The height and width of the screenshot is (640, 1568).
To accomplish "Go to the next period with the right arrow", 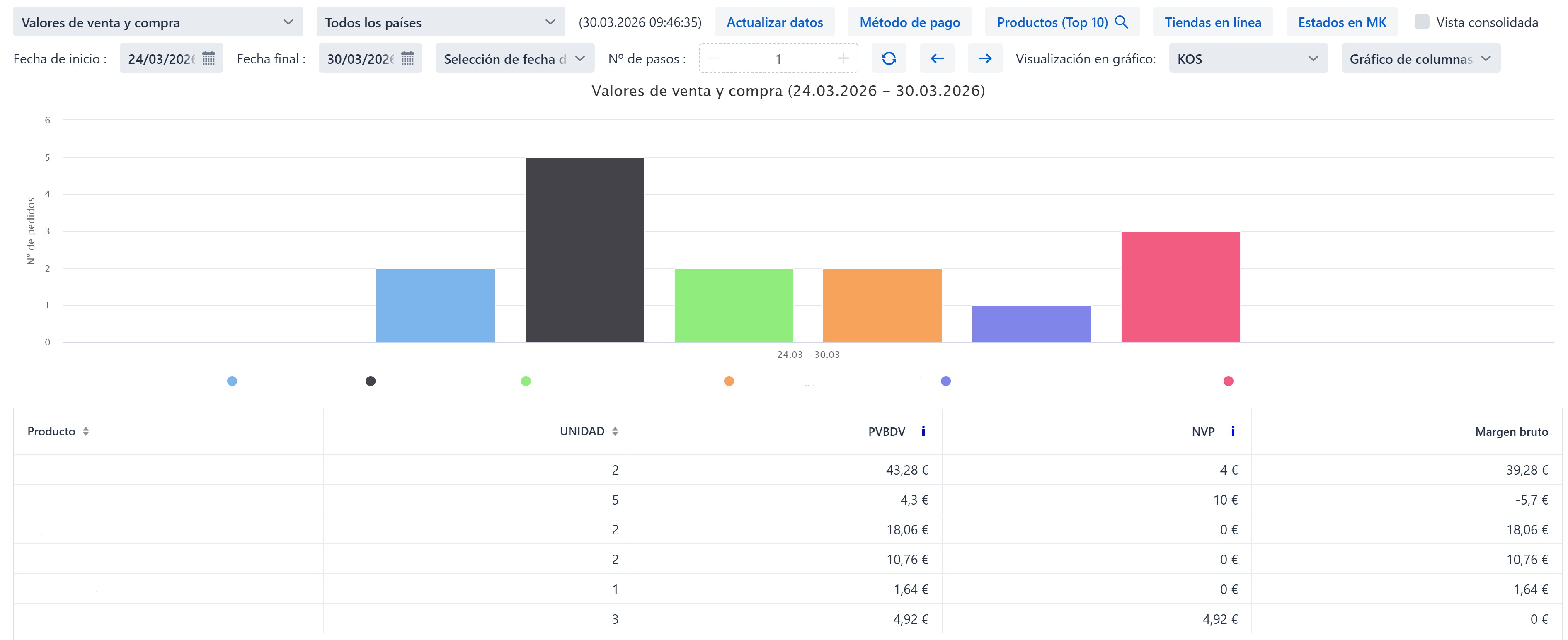I will point(984,58).
